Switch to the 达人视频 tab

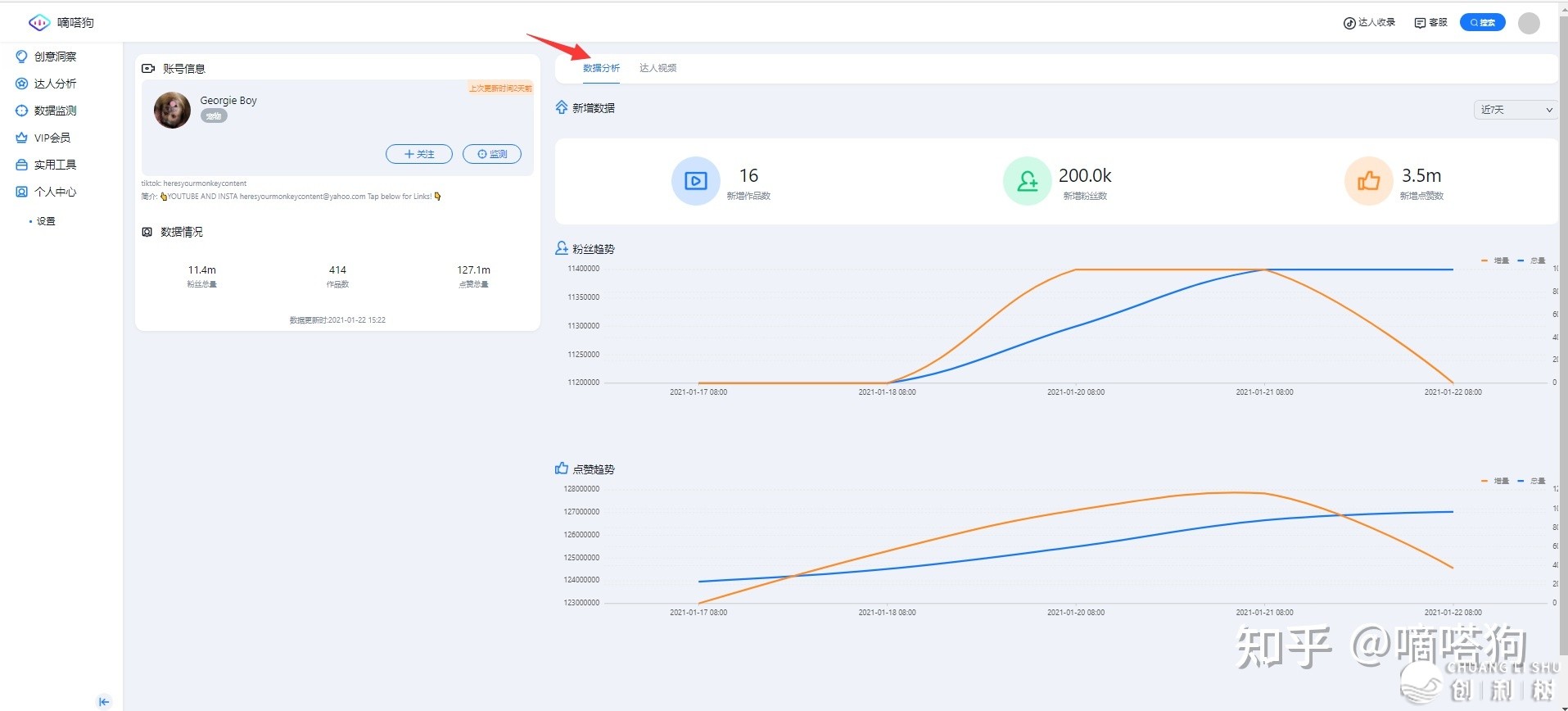pyautogui.click(x=657, y=68)
